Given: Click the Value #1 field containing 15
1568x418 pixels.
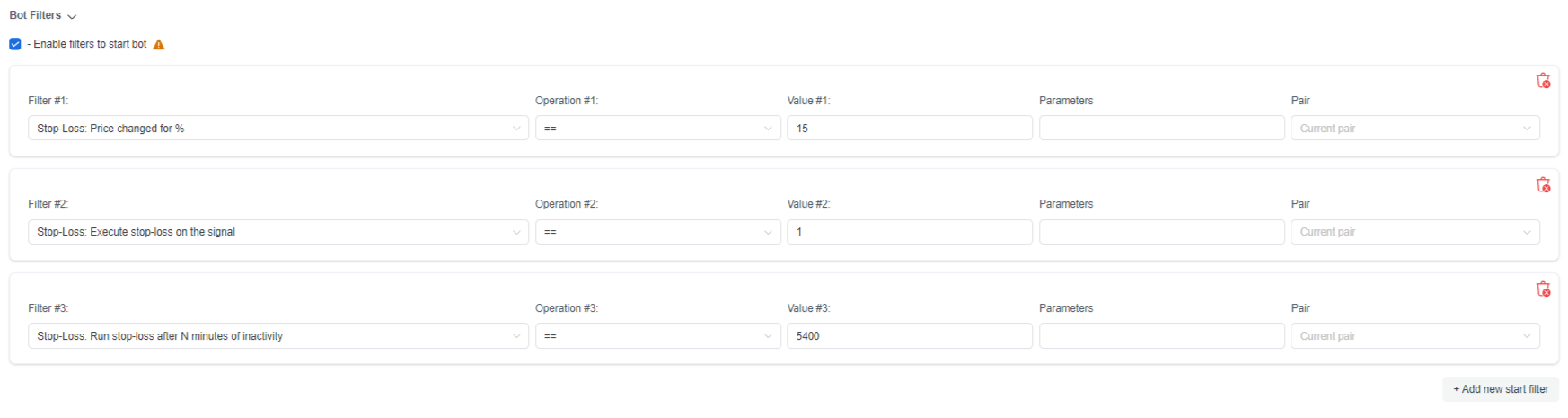Looking at the screenshot, I should coord(909,129).
